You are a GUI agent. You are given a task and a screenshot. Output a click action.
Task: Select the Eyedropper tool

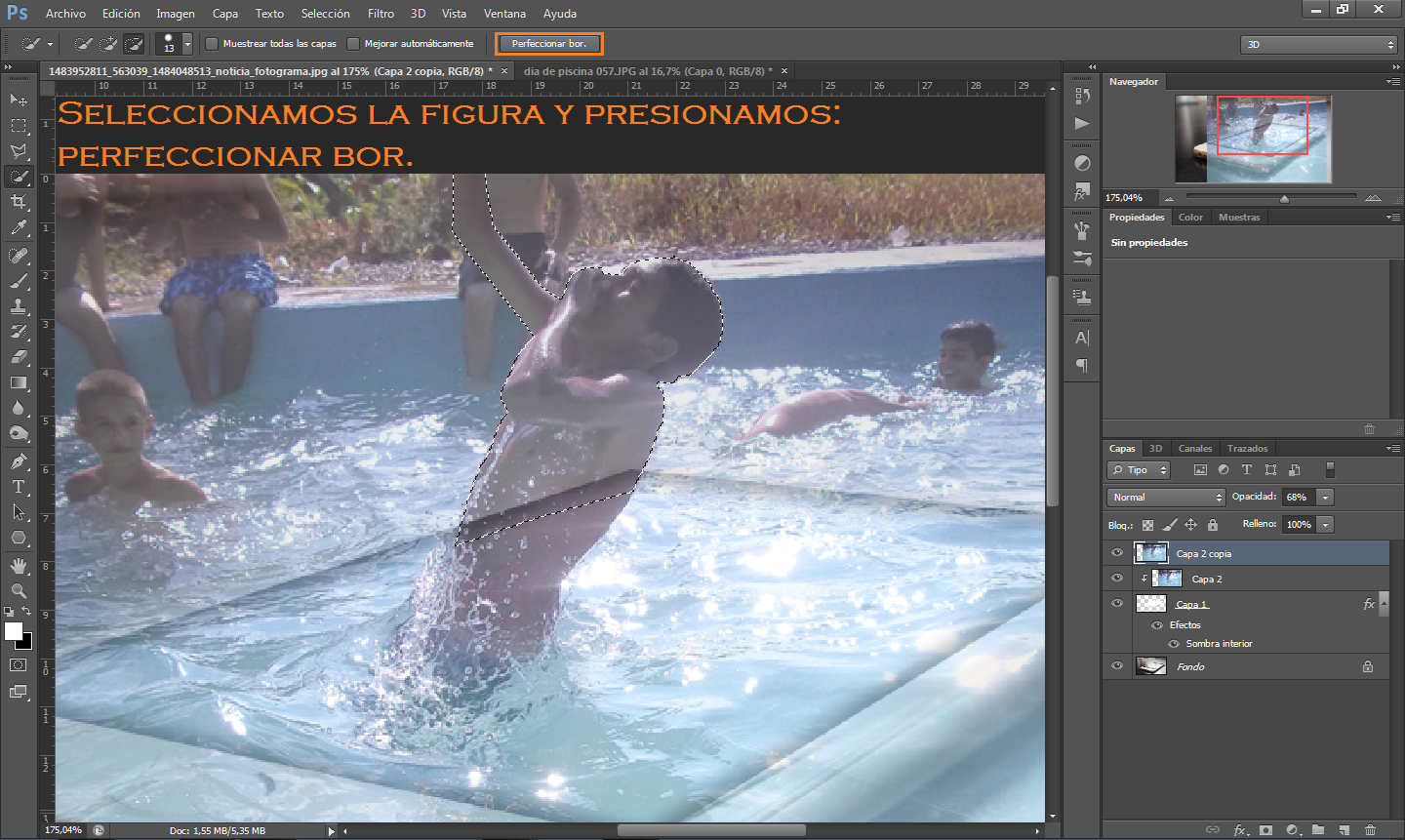[x=19, y=227]
